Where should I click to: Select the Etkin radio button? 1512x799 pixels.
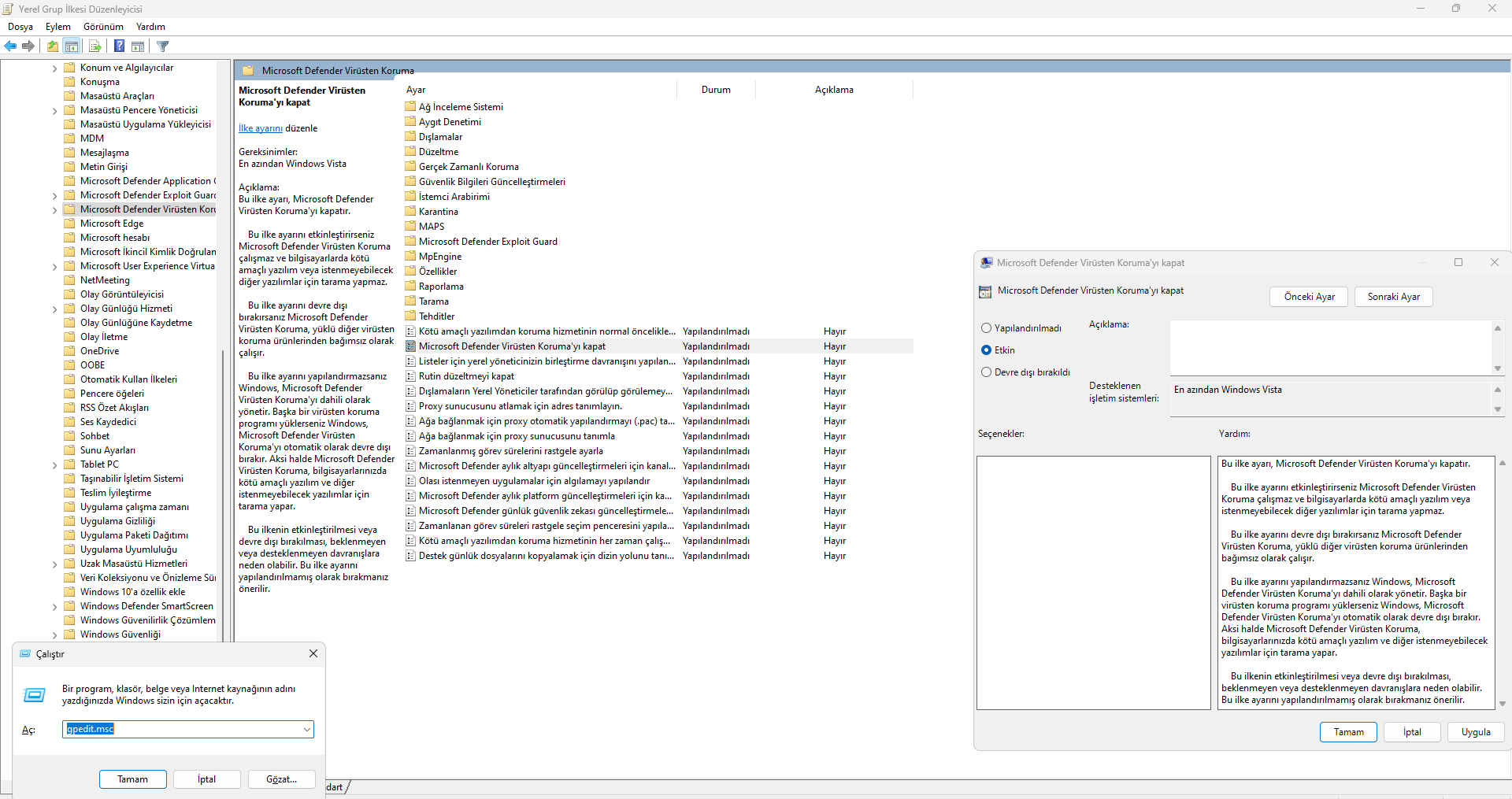(x=986, y=350)
